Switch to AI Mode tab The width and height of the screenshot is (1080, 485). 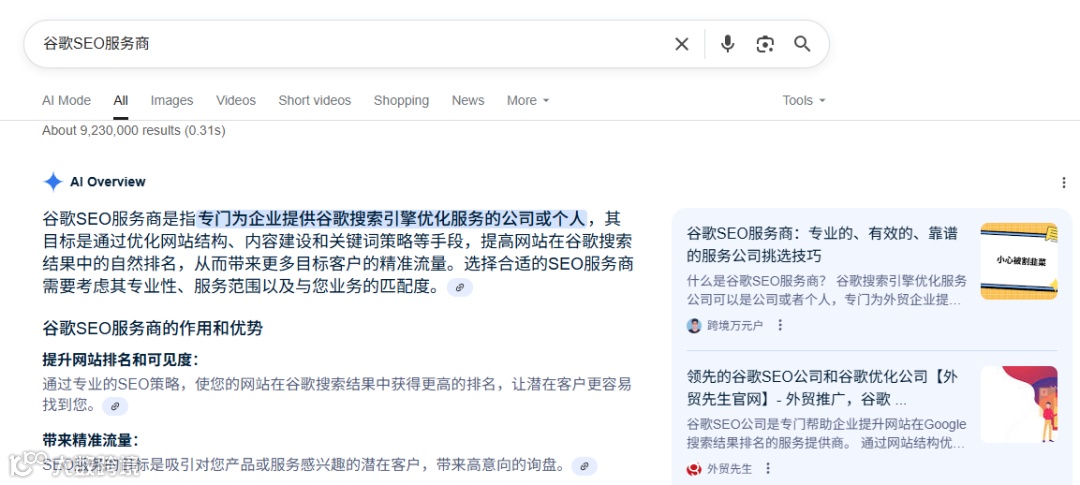(66, 101)
